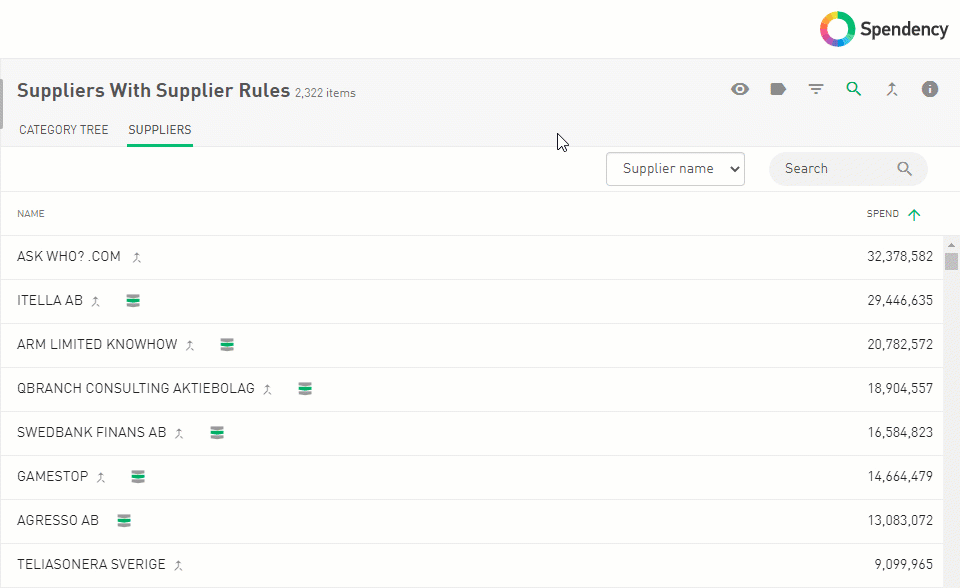960x588 pixels.
Task: Click the merge arrow icon in header
Action: 892,89
